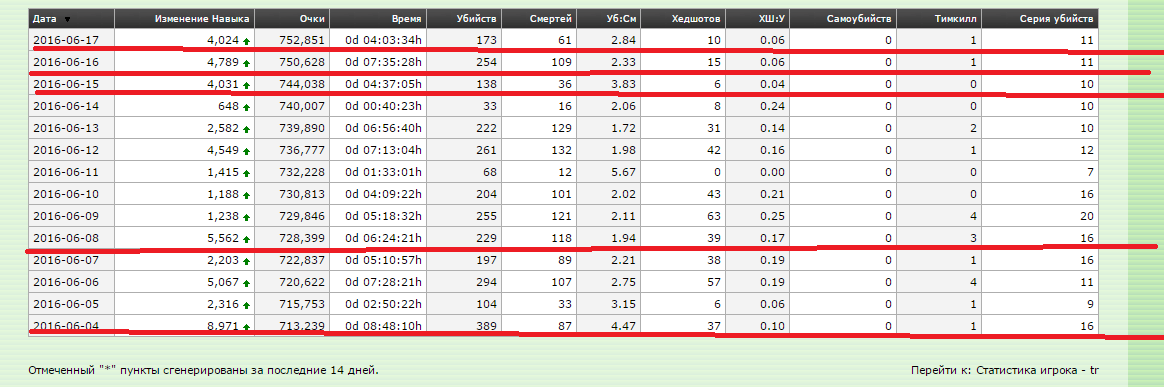Screen dimensions: 1164x387
Task: Click the green up arrow beside 5,067
Action: tap(246, 283)
